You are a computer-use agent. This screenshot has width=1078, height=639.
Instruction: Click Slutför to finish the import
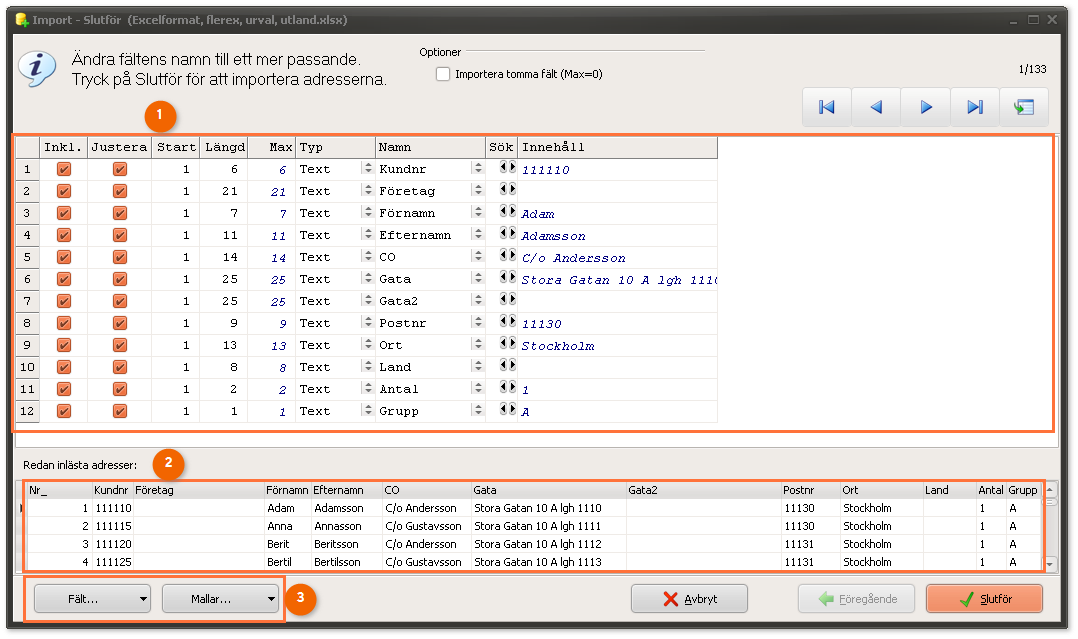tap(984, 599)
